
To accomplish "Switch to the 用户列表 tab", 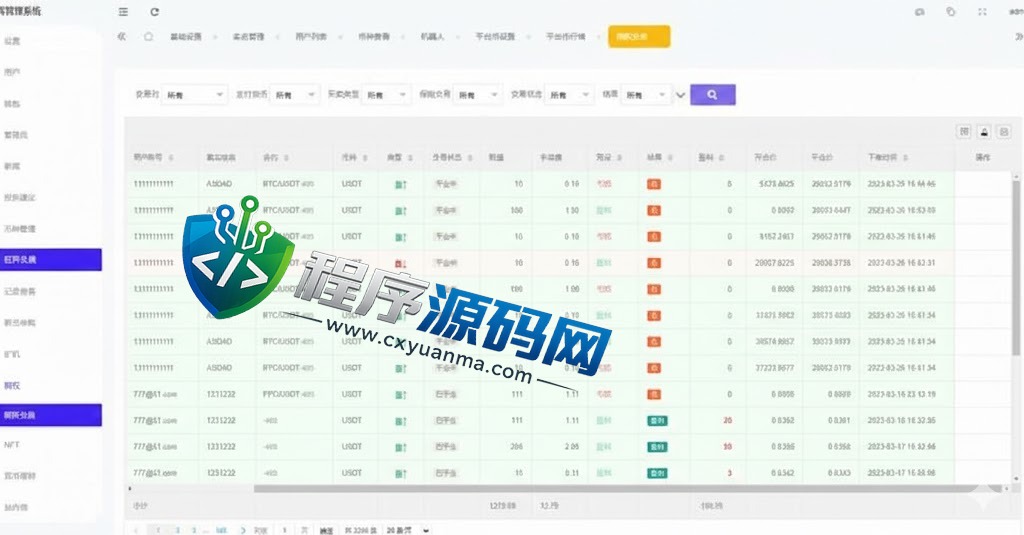I will [311, 37].
